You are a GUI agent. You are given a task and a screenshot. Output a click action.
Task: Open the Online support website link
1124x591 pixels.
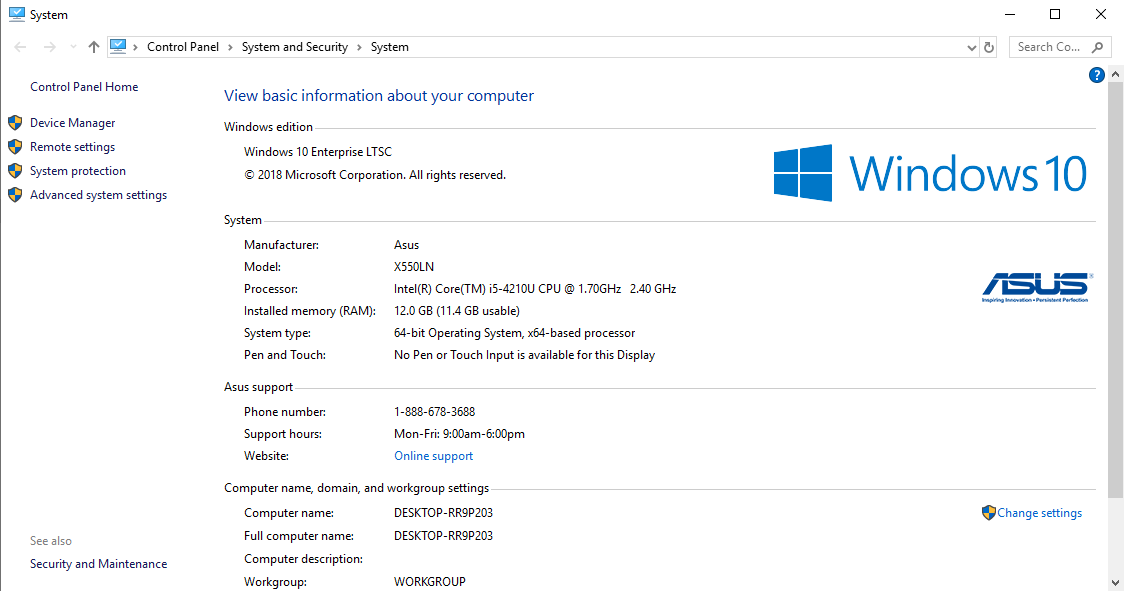(433, 456)
